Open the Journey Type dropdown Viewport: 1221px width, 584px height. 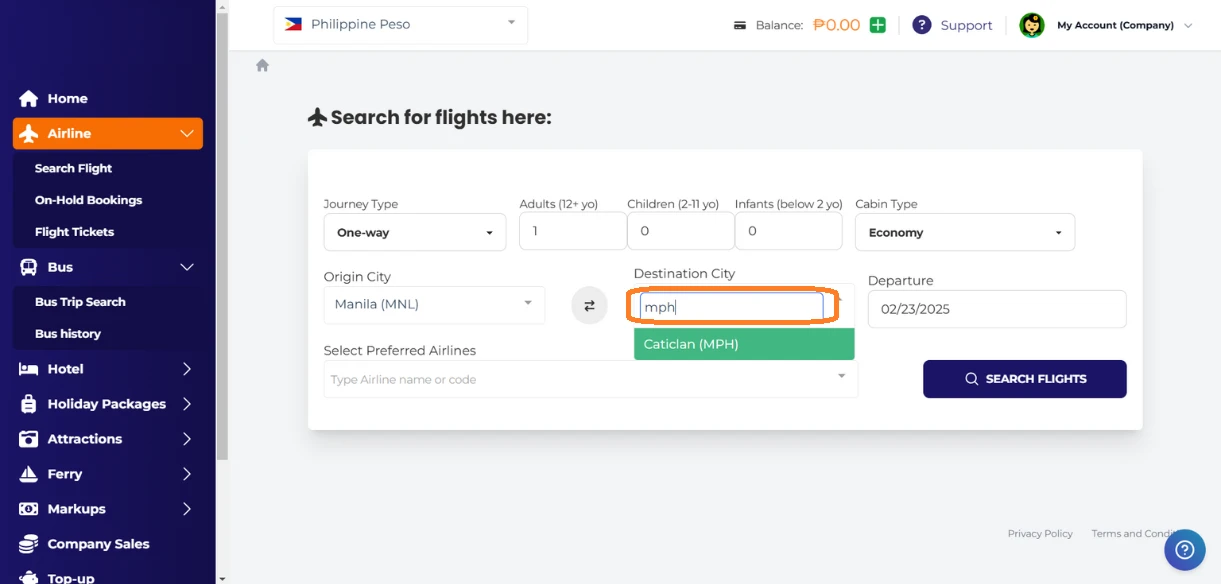(414, 232)
